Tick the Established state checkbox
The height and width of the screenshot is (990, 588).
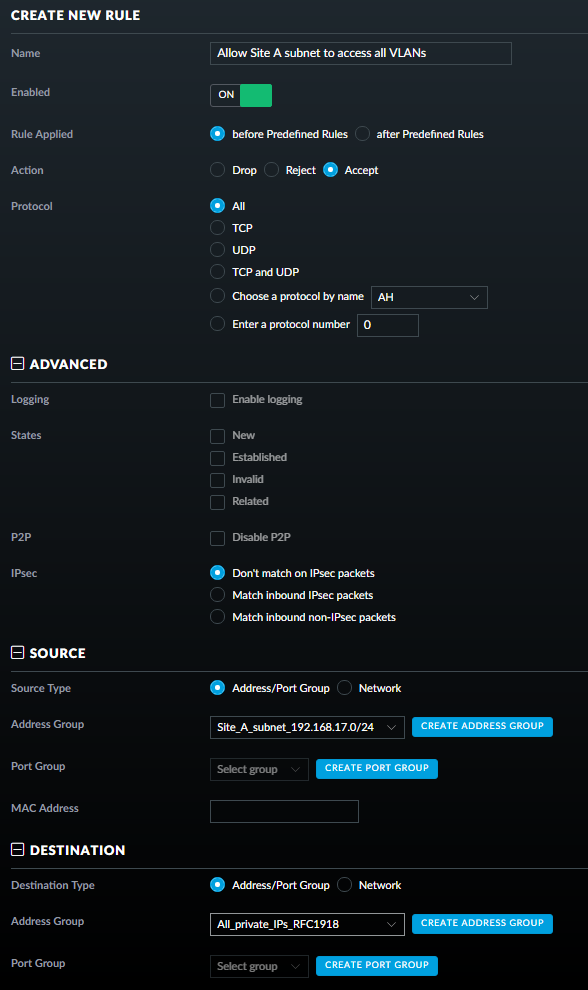(x=217, y=458)
